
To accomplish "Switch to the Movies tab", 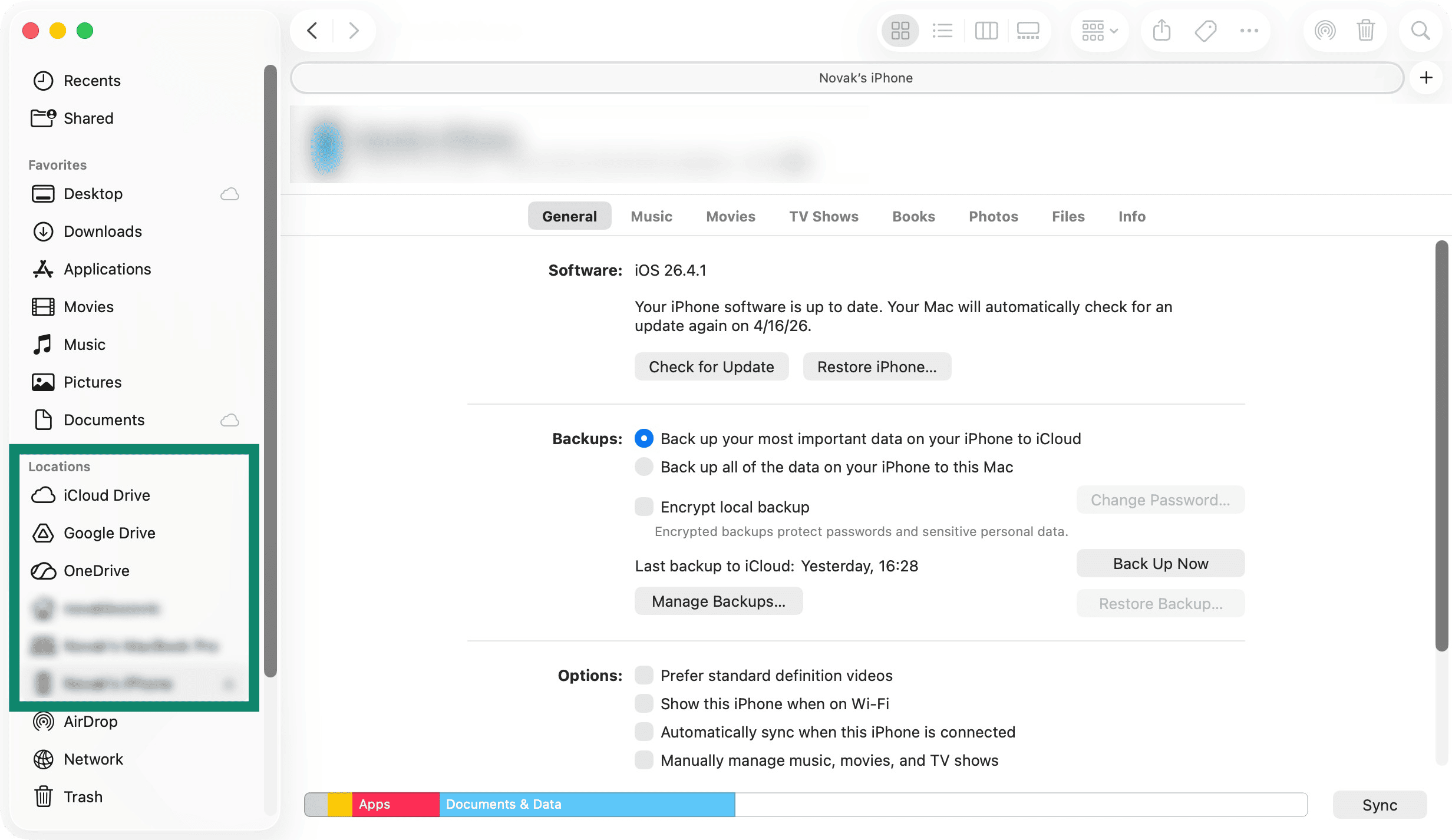I will pyautogui.click(x=731, y=216).
